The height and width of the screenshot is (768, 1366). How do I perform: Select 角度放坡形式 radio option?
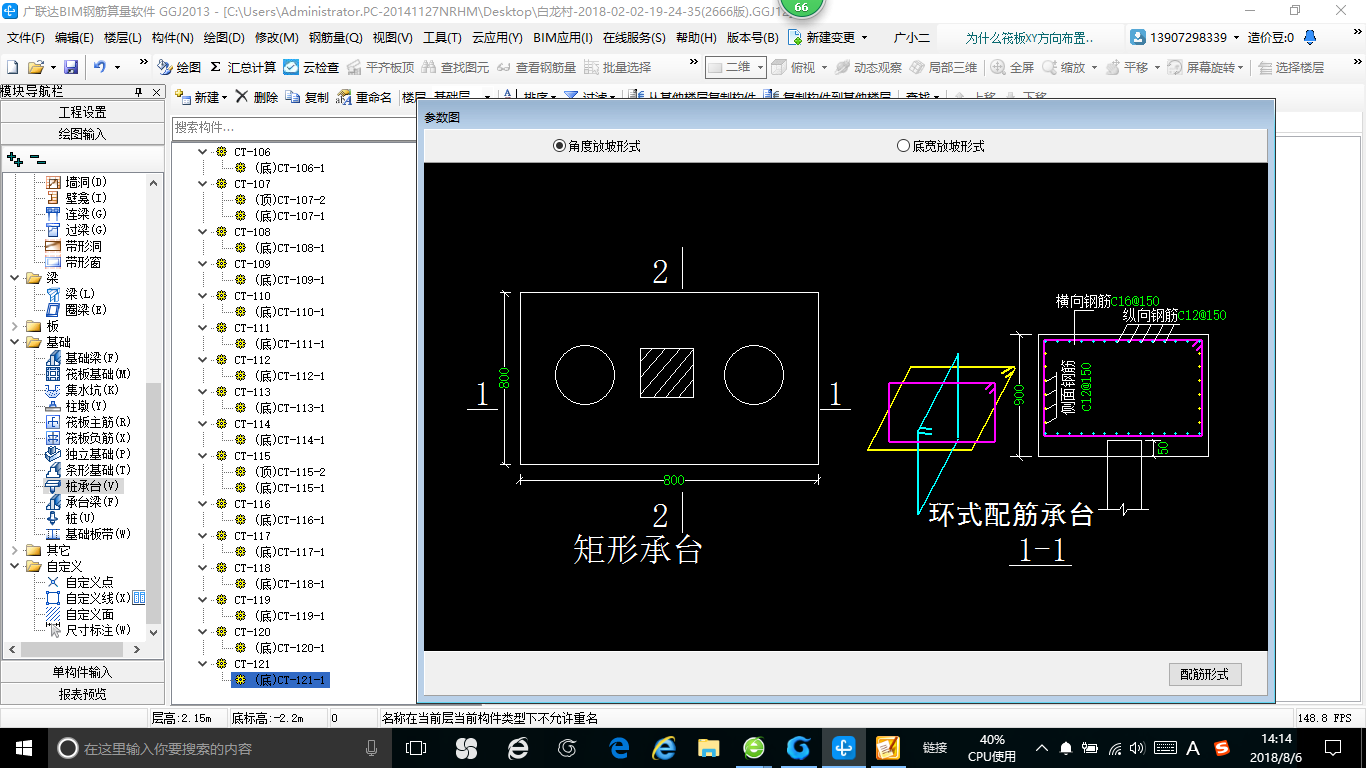(596, 146)
